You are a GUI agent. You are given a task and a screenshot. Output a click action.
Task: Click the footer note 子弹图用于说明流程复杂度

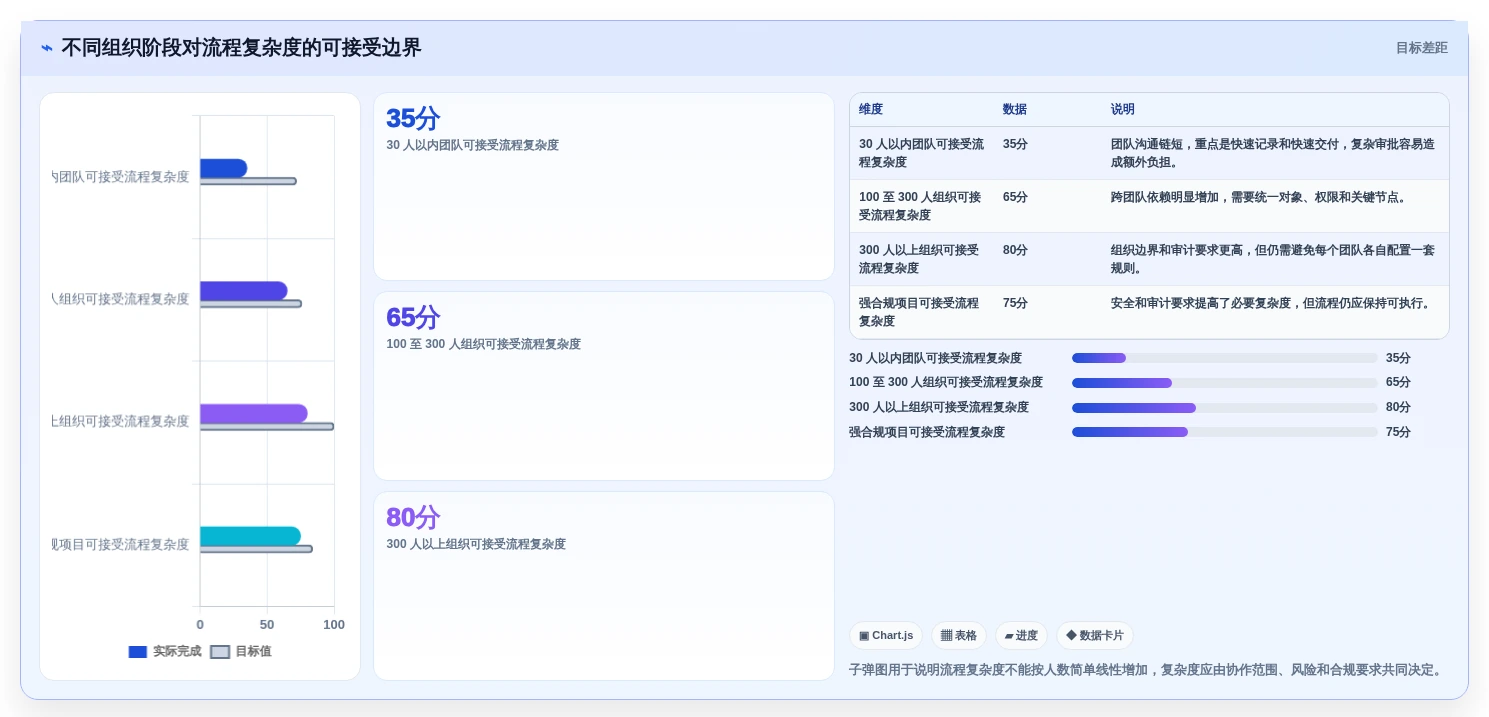pos(1146,670)
